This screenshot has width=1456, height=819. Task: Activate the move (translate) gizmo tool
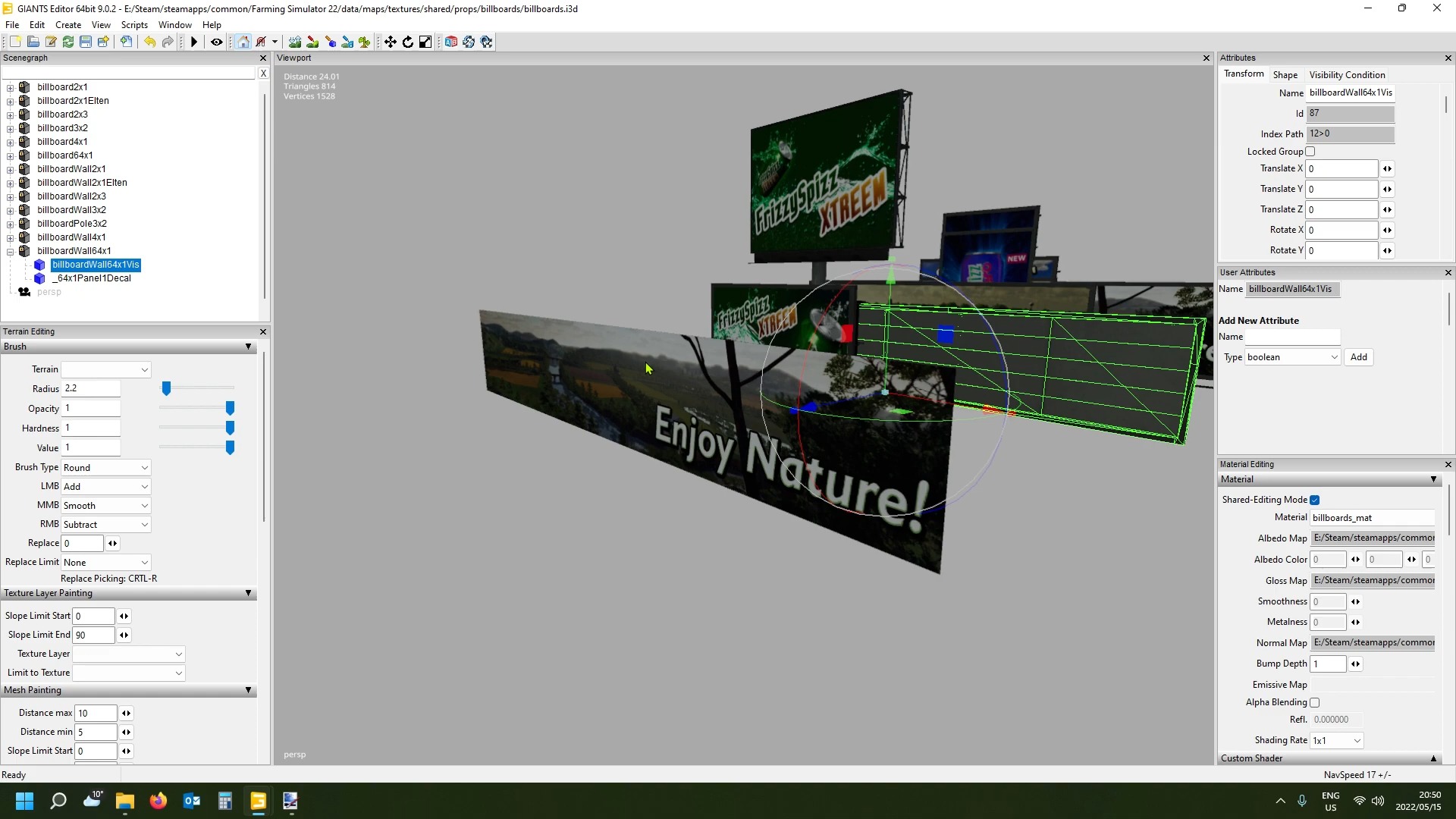tap(390, 42)
